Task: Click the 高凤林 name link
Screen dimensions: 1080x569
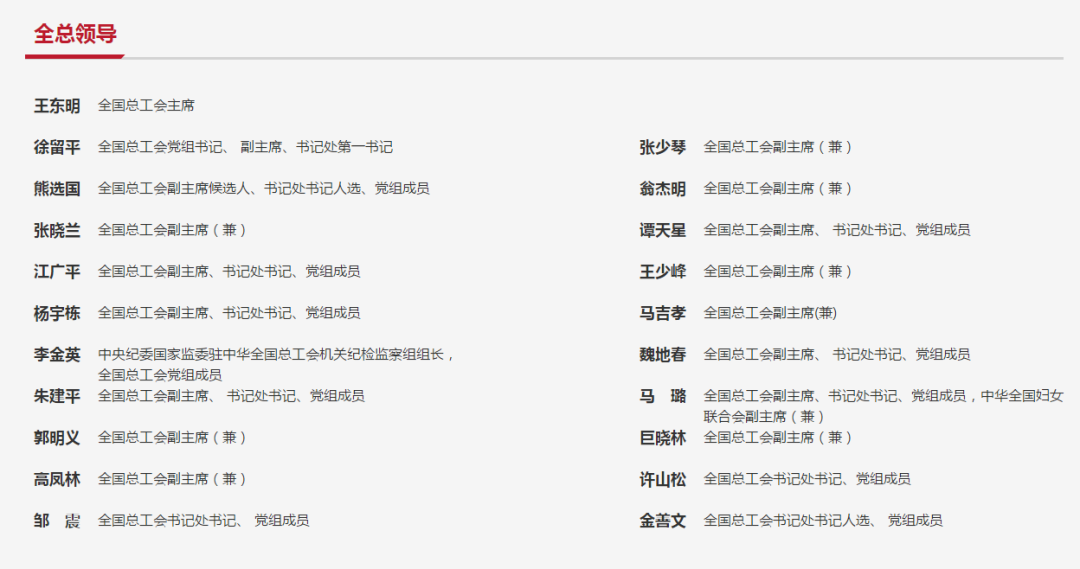Action: coord(57,479)
